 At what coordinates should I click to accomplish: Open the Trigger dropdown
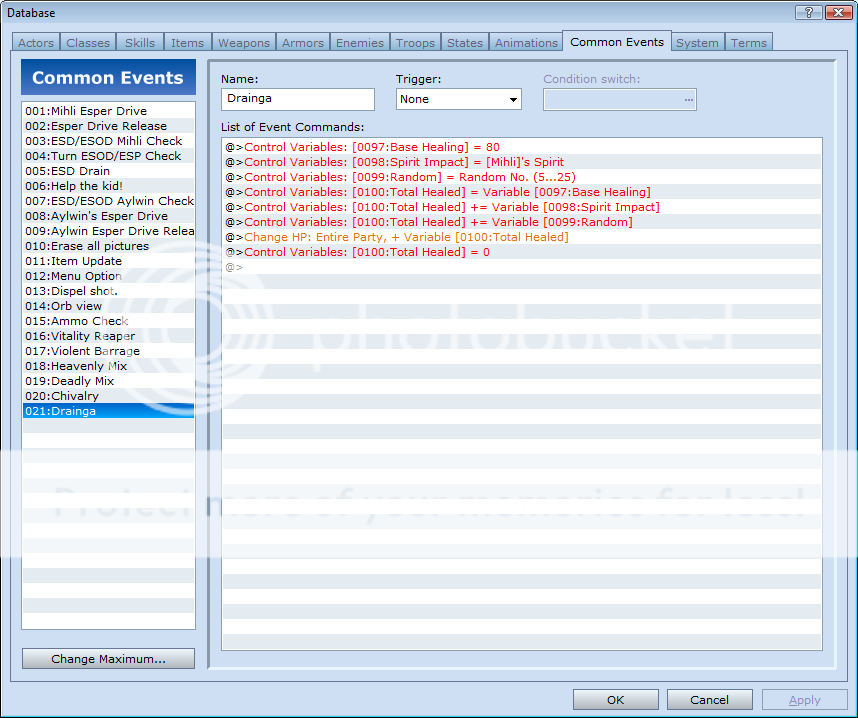coord(459,99)
